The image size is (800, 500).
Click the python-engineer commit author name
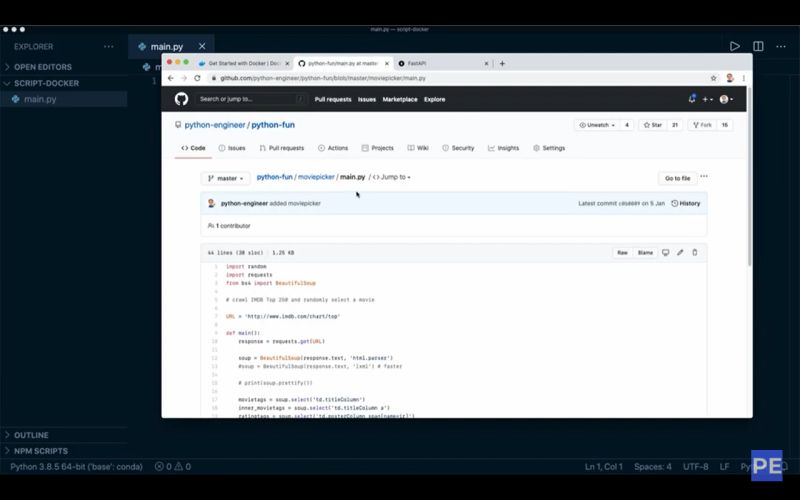coord(244,203)
